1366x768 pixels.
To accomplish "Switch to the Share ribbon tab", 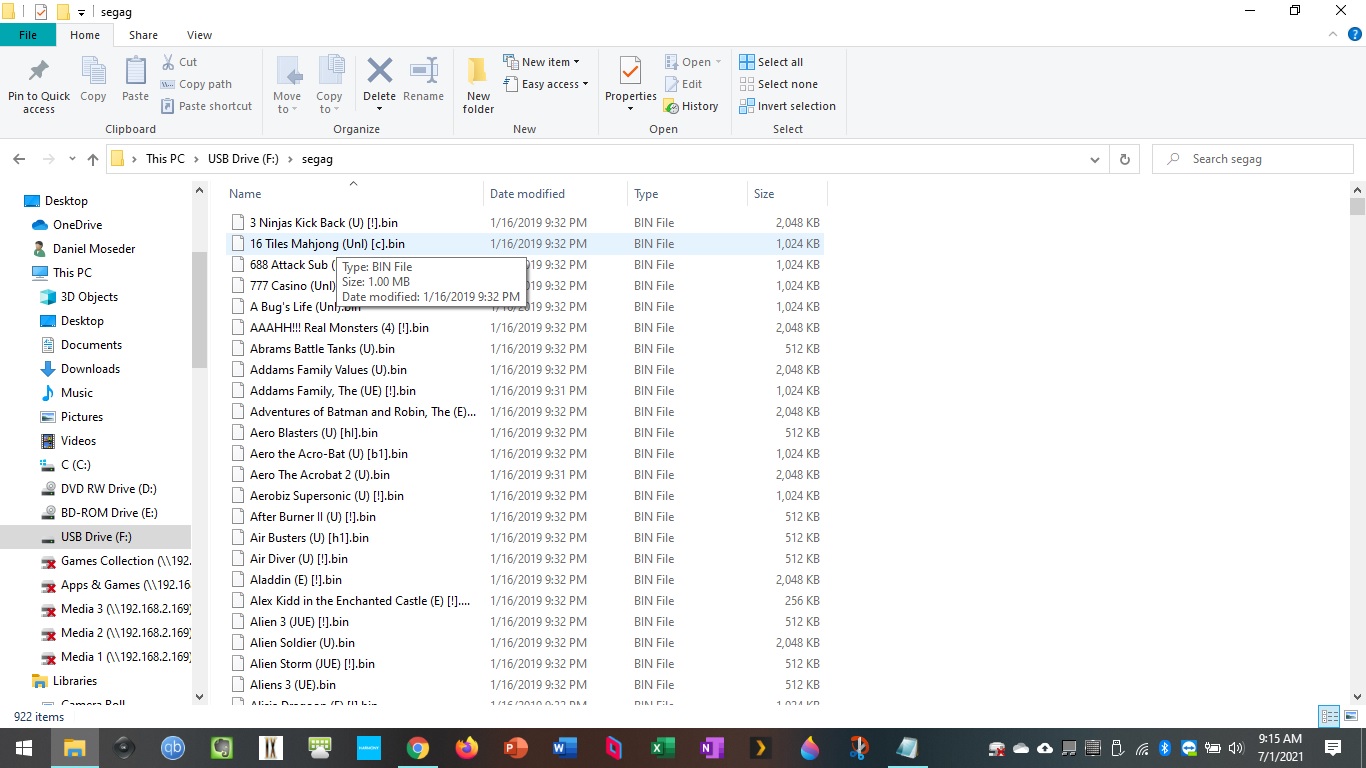I will 143,35.
